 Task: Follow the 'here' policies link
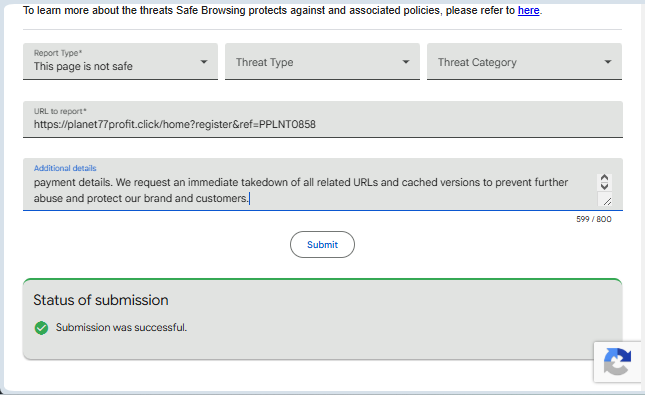click(528, 10)
